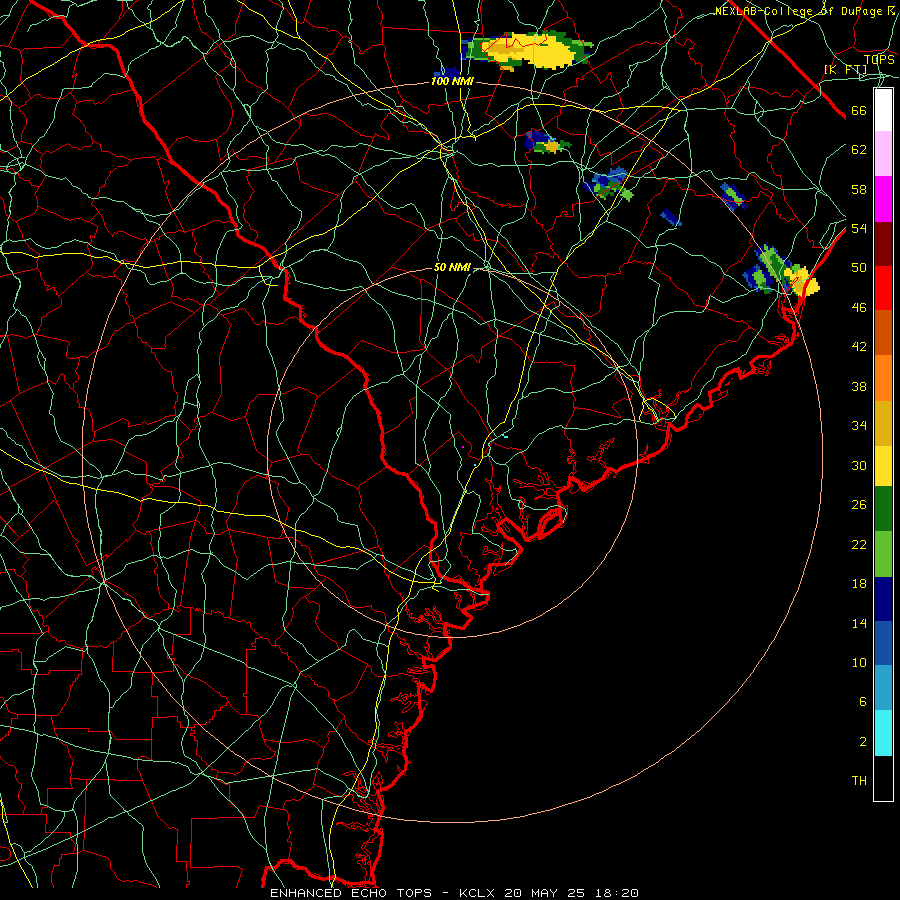Click the 38 legend value
This screenshot has height=900, width=900.
[859, 387]
